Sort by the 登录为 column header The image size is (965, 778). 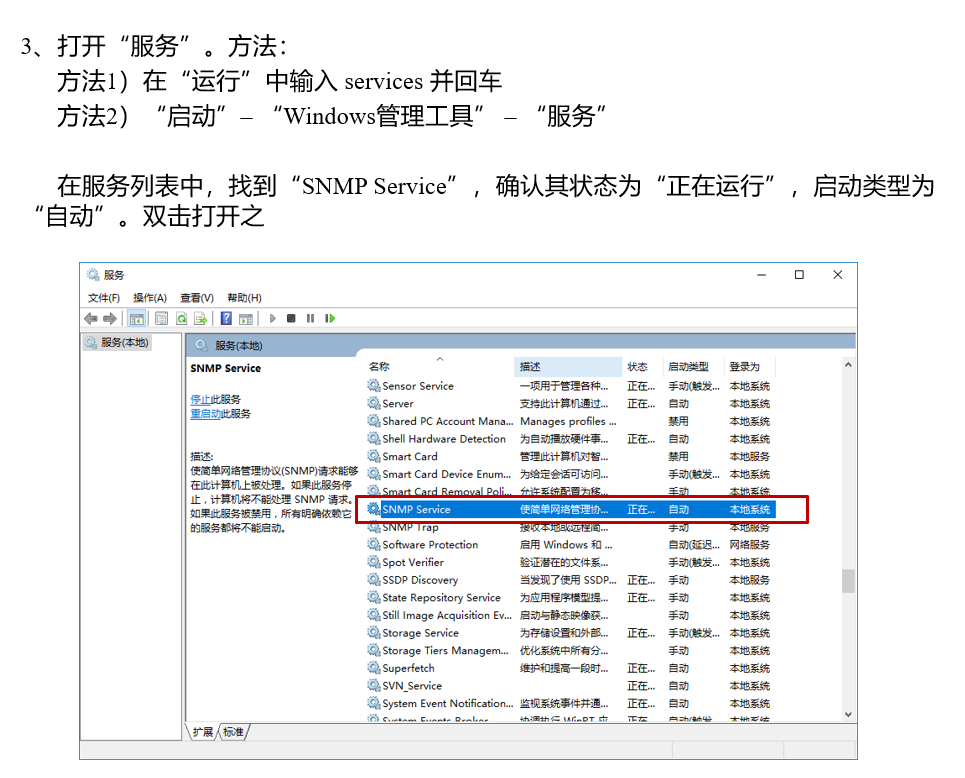pyautogui.click(x=750, y=366)
